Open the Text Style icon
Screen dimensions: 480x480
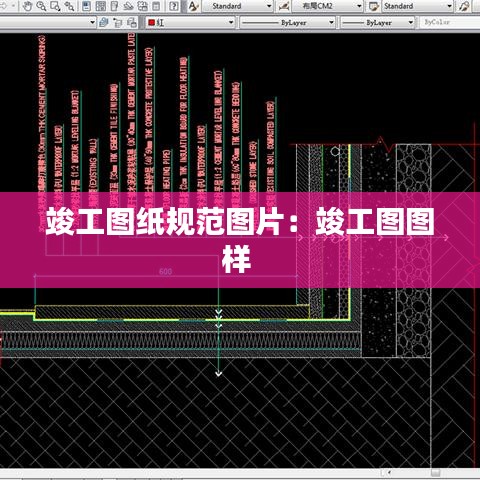click(193, 6)
